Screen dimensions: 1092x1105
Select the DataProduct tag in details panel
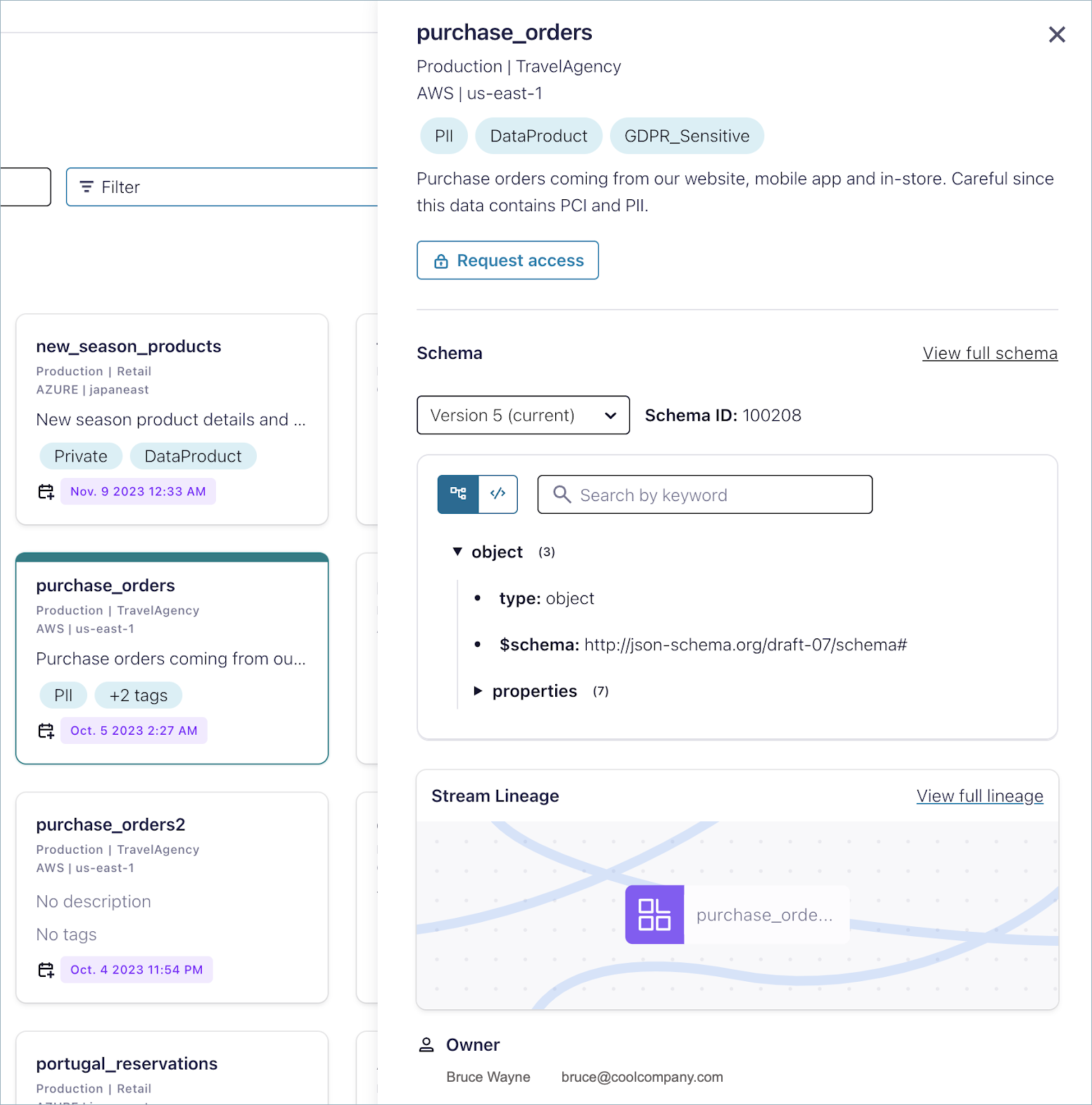pos(538,136)
